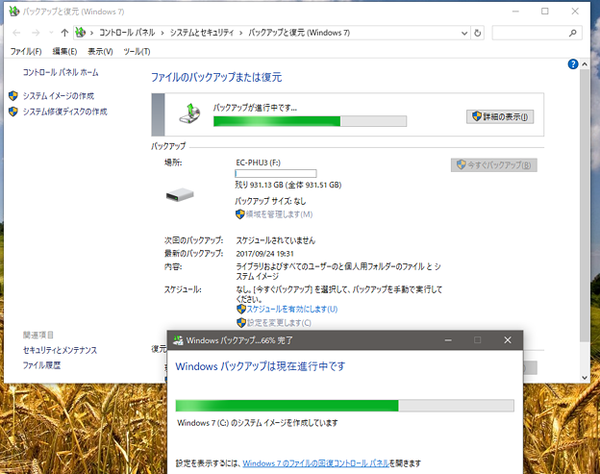Click 2017/09/24 19:31 latest backup date
Image resolution: width=600 pixels, height=474 pixels.
tap(265, 254)
